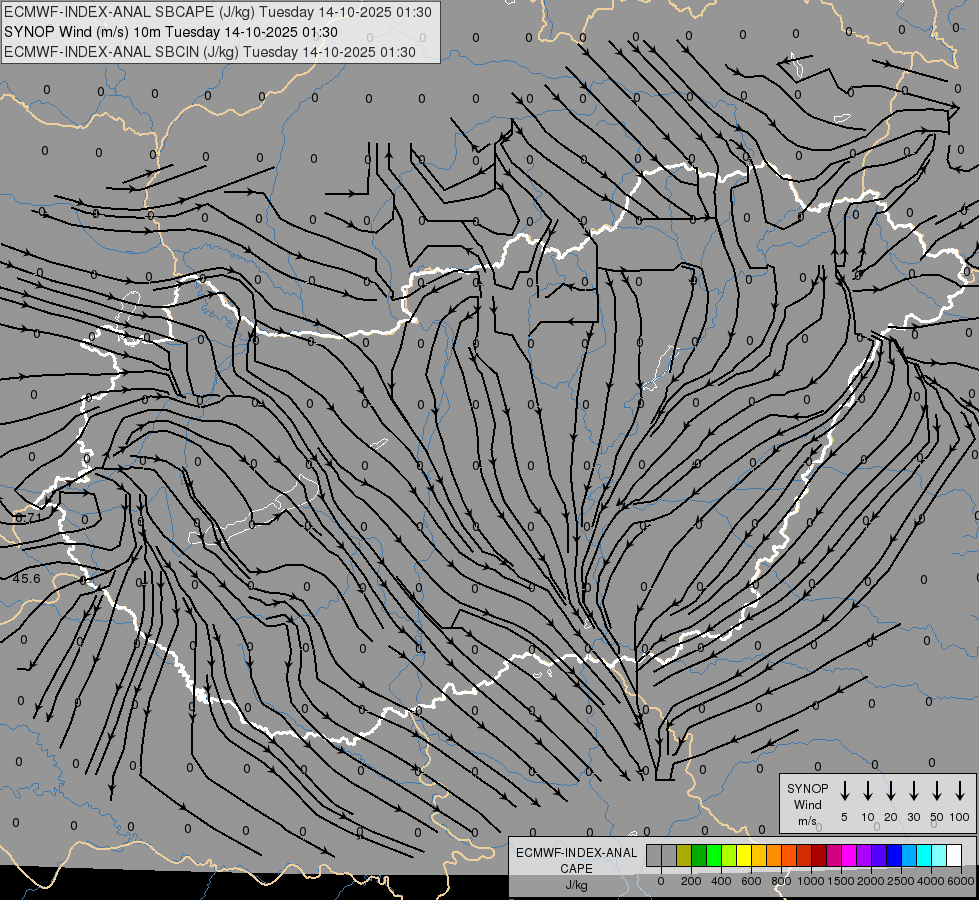
Task: Click the wind legend arrow above 100
Action: pos(960,791)
